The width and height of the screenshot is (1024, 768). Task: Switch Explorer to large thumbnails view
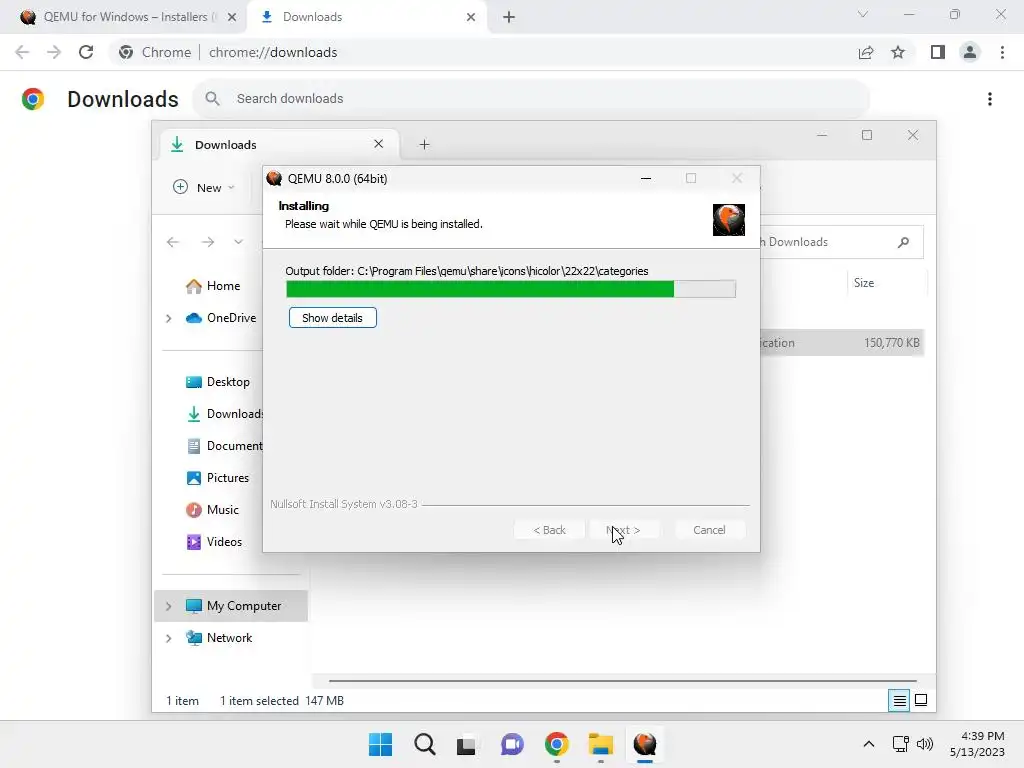coord(921,701)
